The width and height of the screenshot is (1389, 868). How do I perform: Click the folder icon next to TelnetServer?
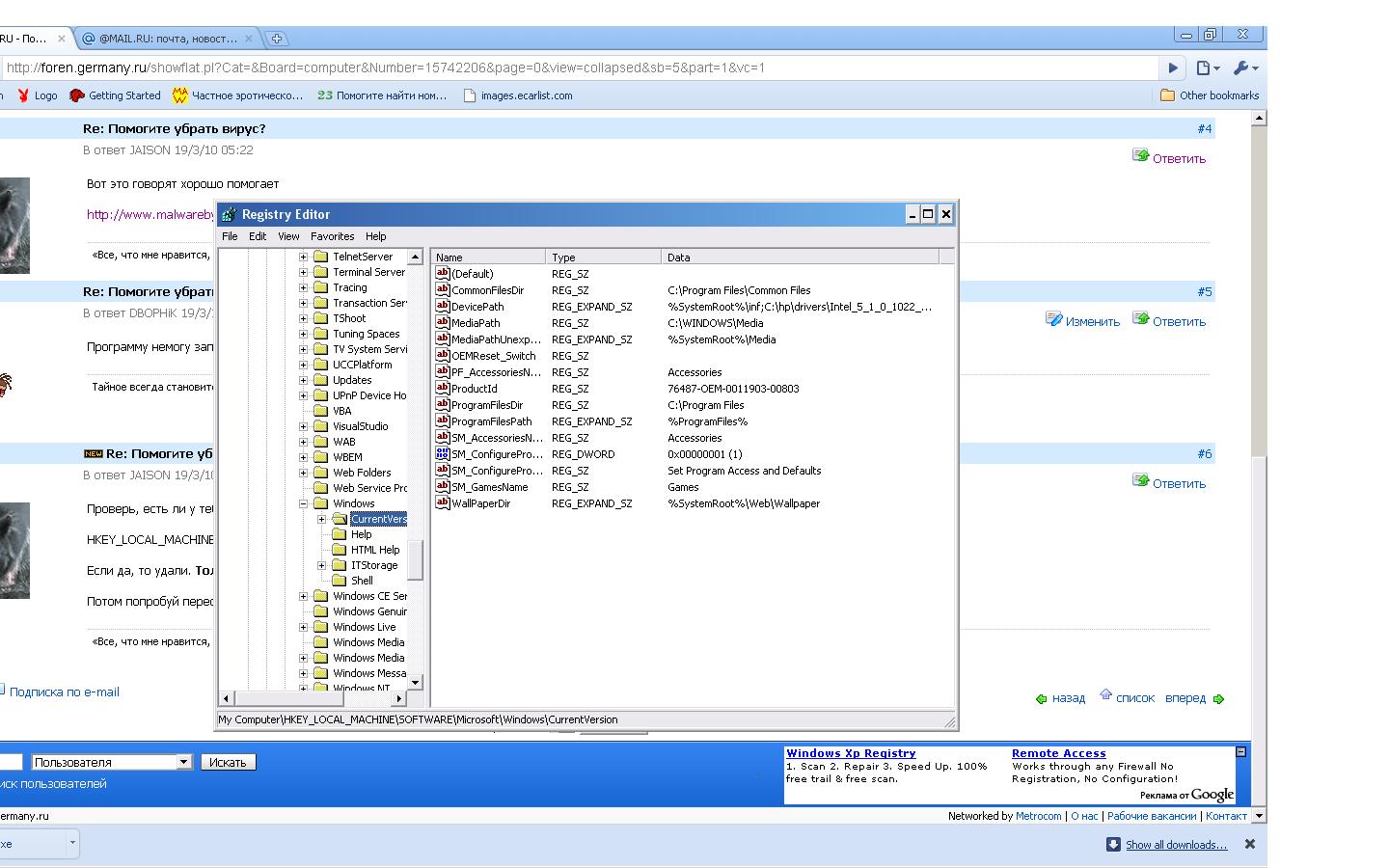point(321,257)
